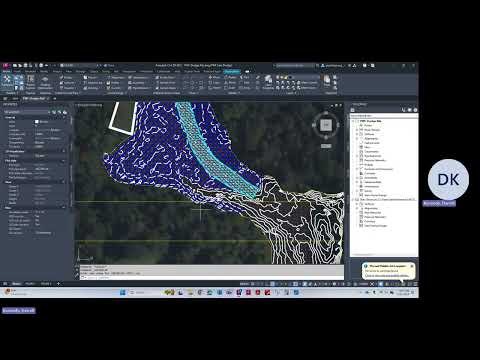Screen dimensions: 480x360
Task: Switch to the Home ribbon tab
Action: [7, 71]
